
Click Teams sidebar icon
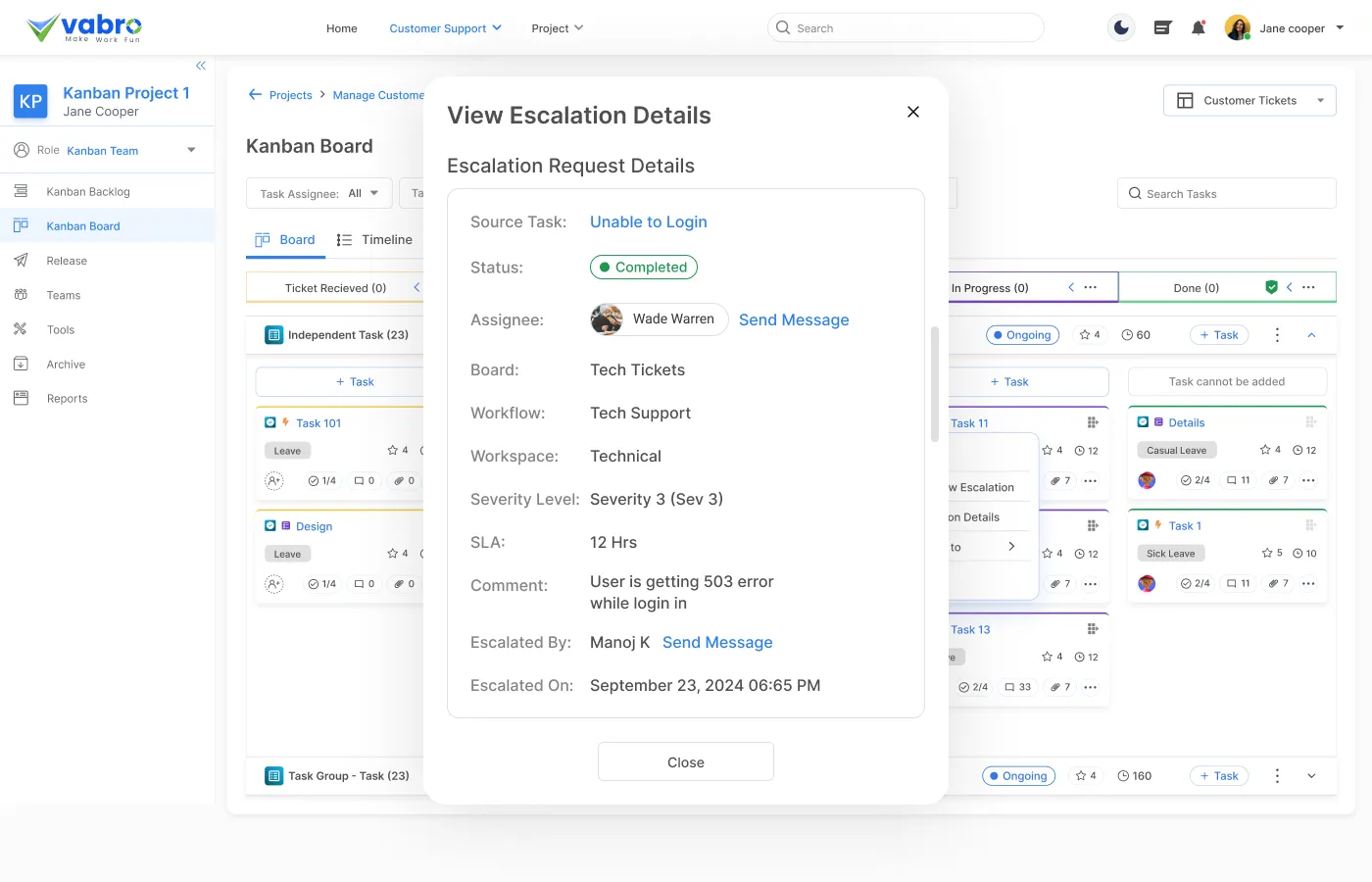point(21,295)
